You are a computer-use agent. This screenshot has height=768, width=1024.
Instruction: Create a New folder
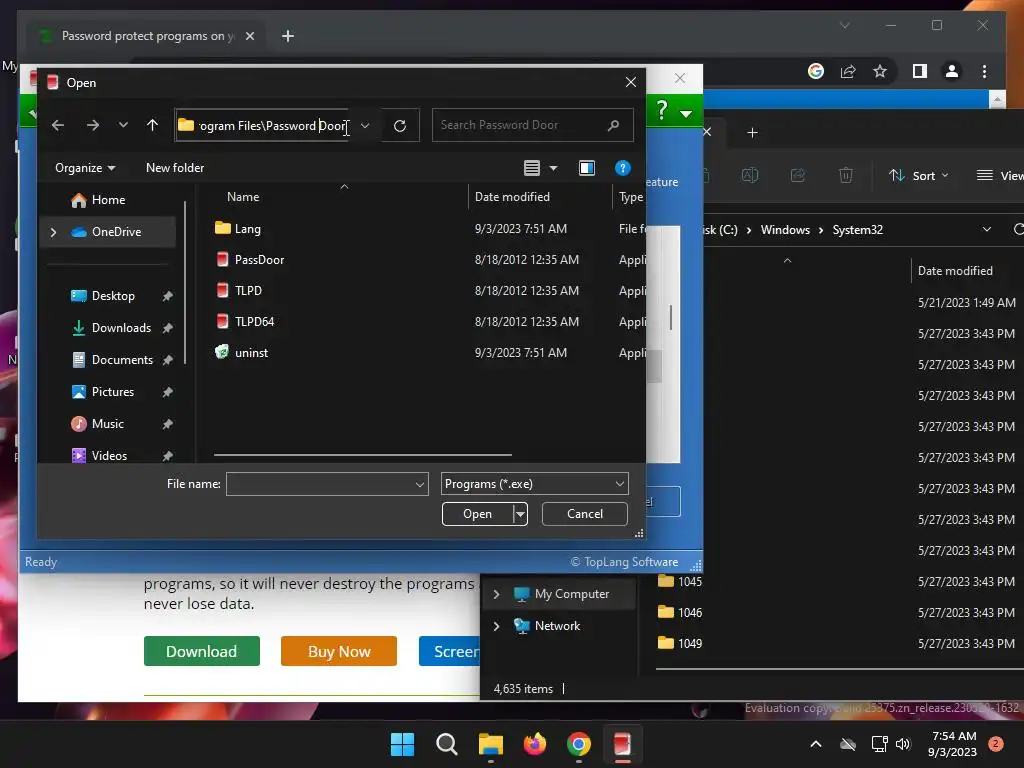pos(175,168)
